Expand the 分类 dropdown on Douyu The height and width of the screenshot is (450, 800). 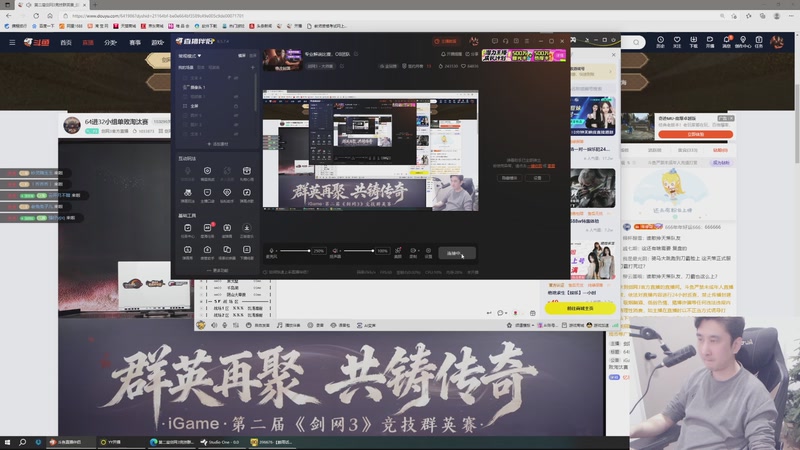(110, 42)
